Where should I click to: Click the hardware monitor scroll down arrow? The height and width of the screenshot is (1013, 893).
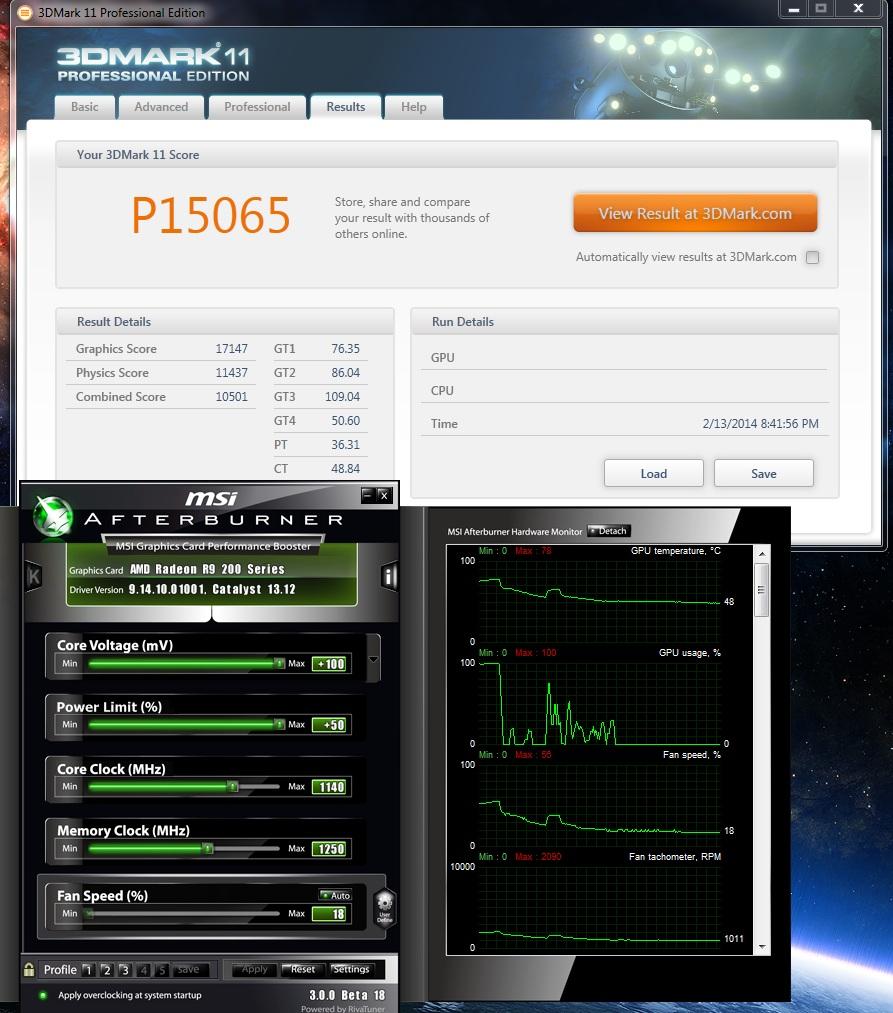[762, 947]
